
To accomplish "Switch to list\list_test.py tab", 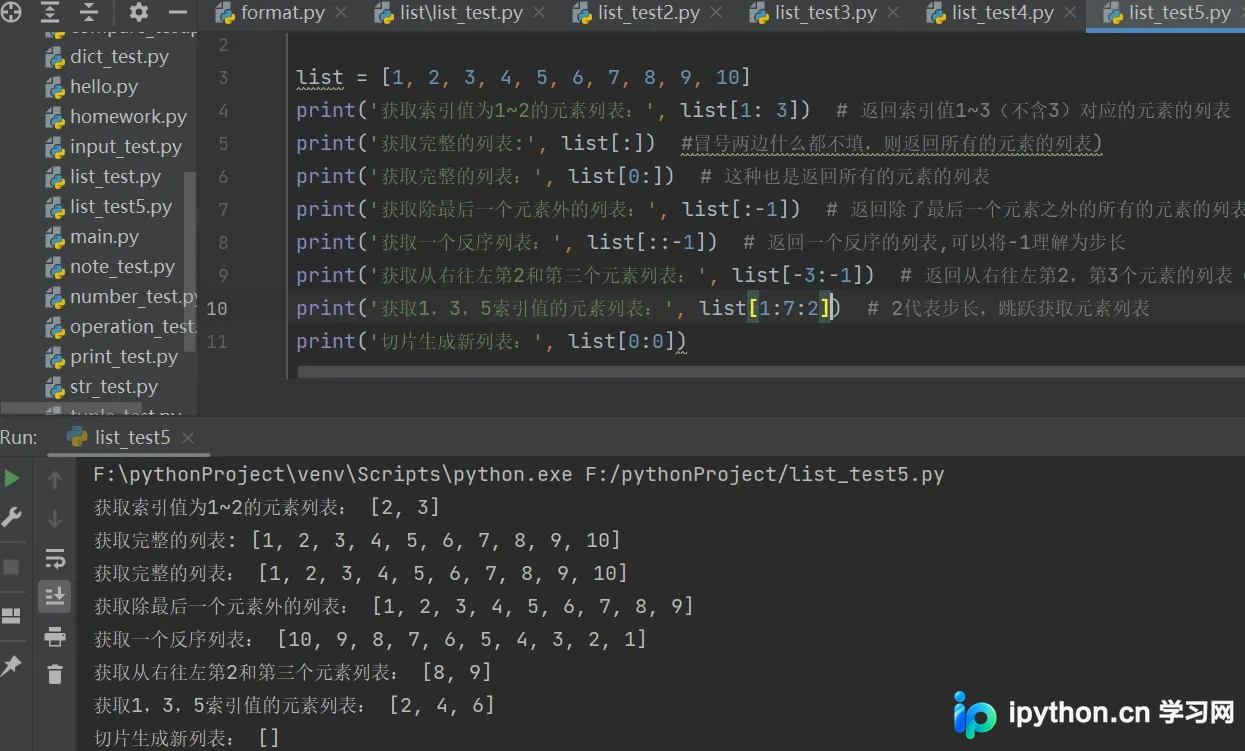I will (x=461, y=14).
